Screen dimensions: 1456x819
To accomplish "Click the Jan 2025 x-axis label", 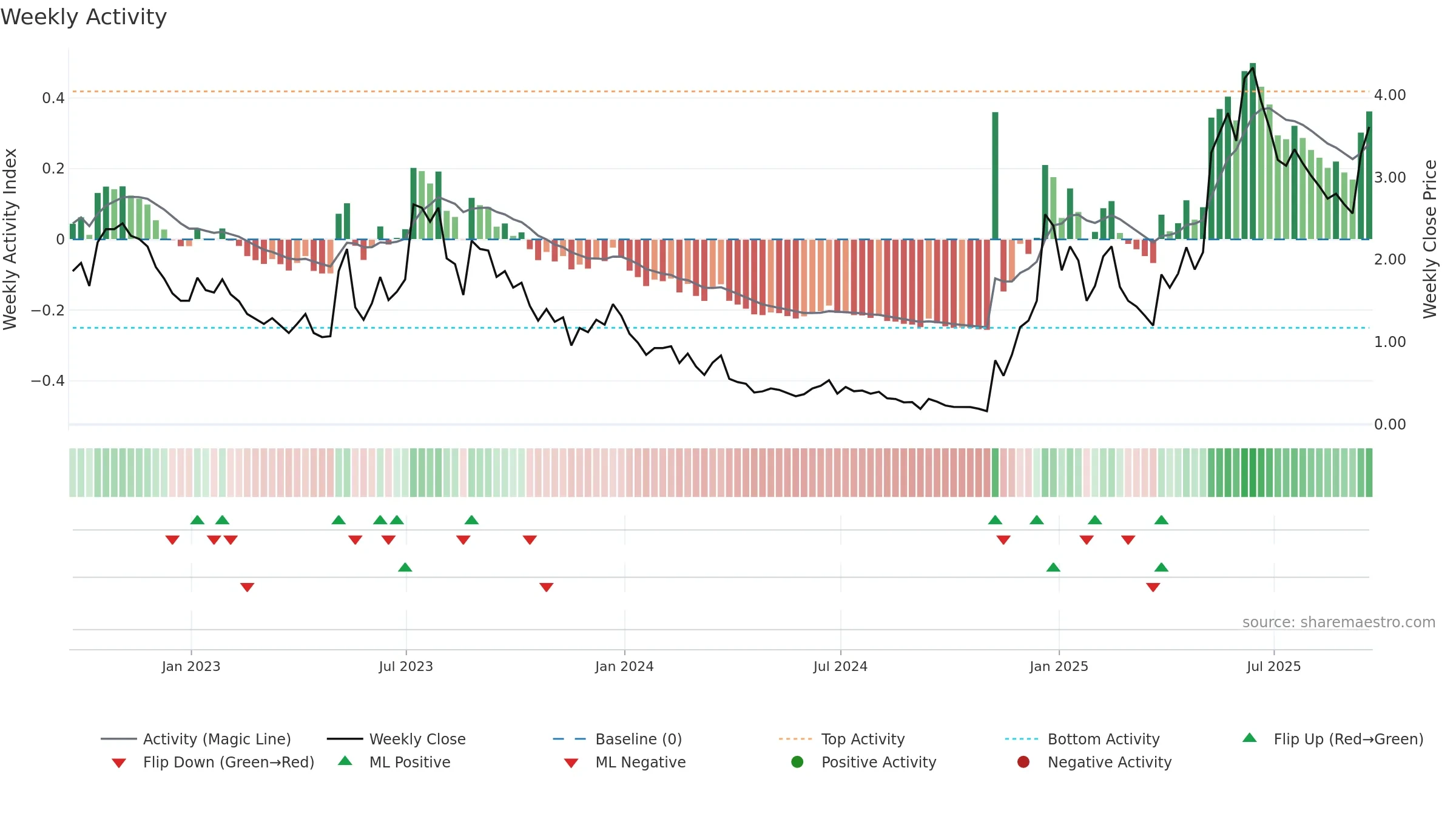I will coord(1059,666).
